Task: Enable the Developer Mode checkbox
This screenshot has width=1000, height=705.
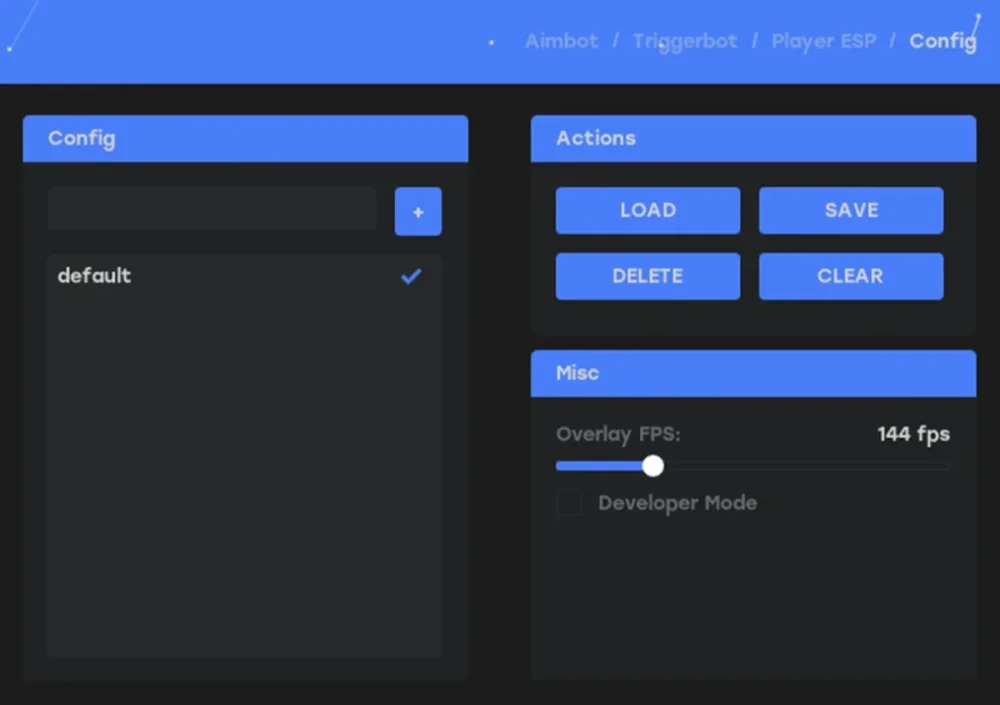Action: [x=569, y=503]
